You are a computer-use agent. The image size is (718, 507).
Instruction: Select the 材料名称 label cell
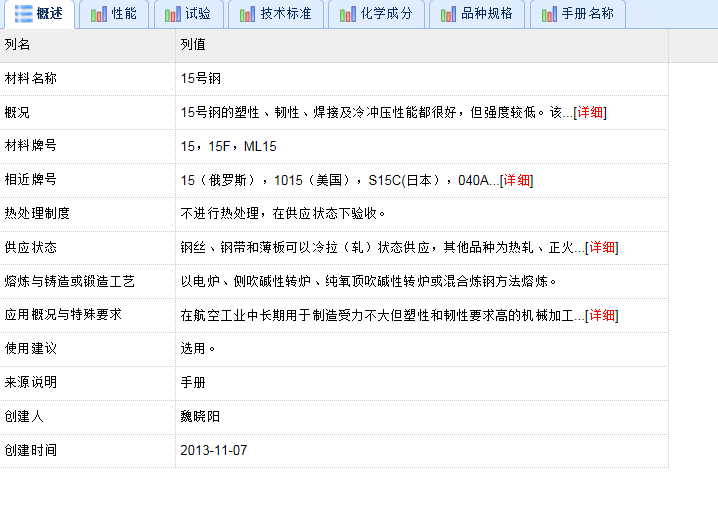coord(87,79)
